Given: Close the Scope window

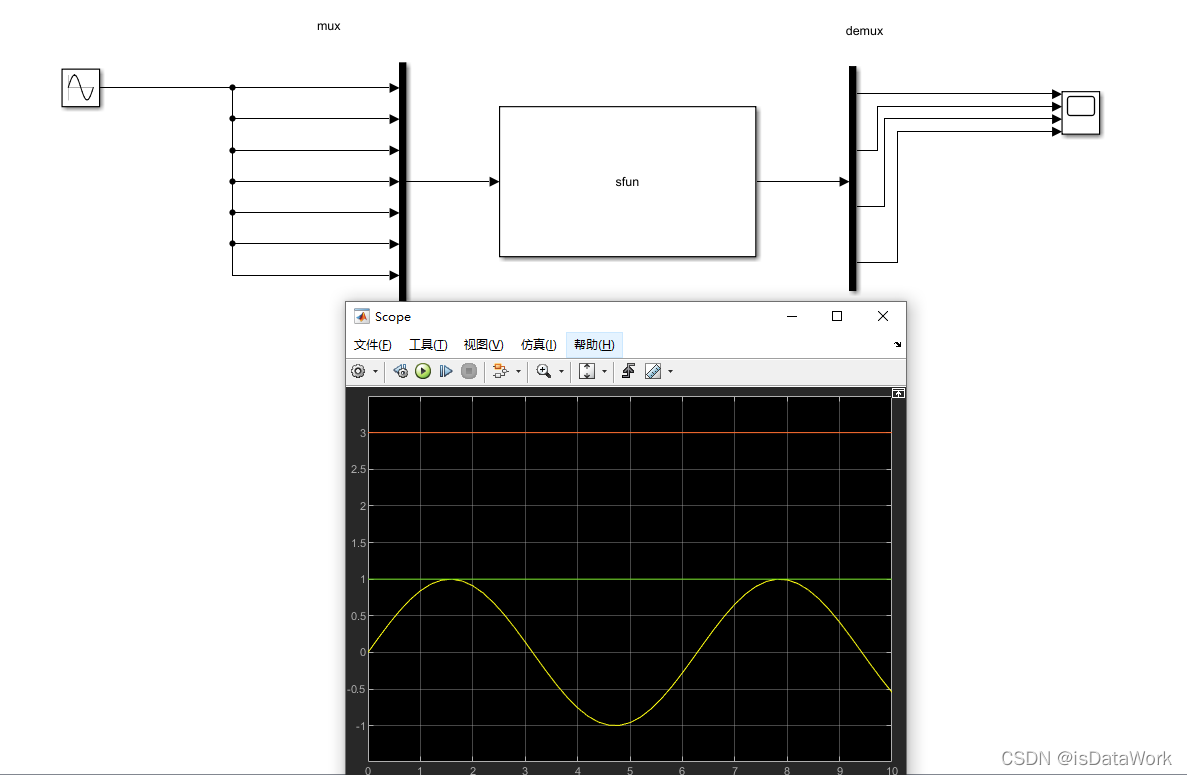Looking at the screenshot, I should tap(883, 316).
